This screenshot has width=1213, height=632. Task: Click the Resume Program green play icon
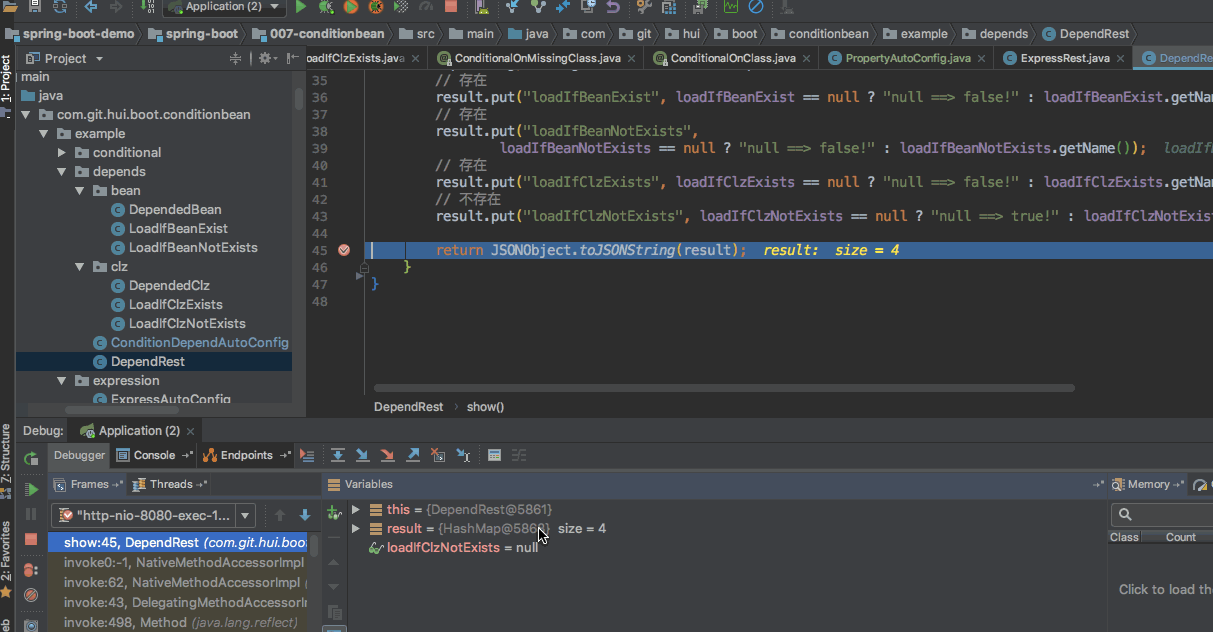click(x=31, y=490)
